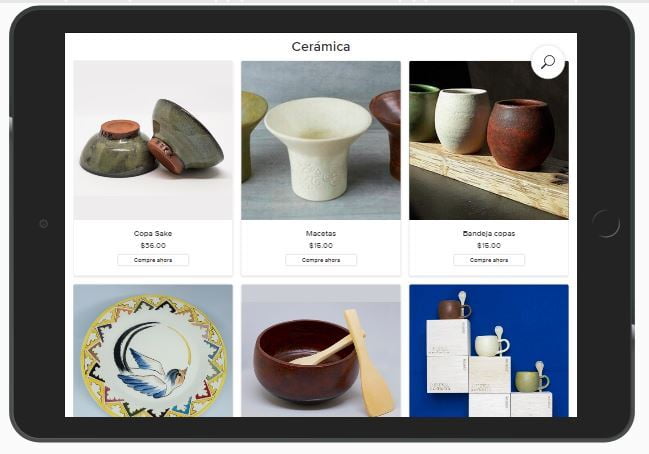Click Compre ahora under Macetas
Viewport: 649px width, 454px height.
[321, 260]
